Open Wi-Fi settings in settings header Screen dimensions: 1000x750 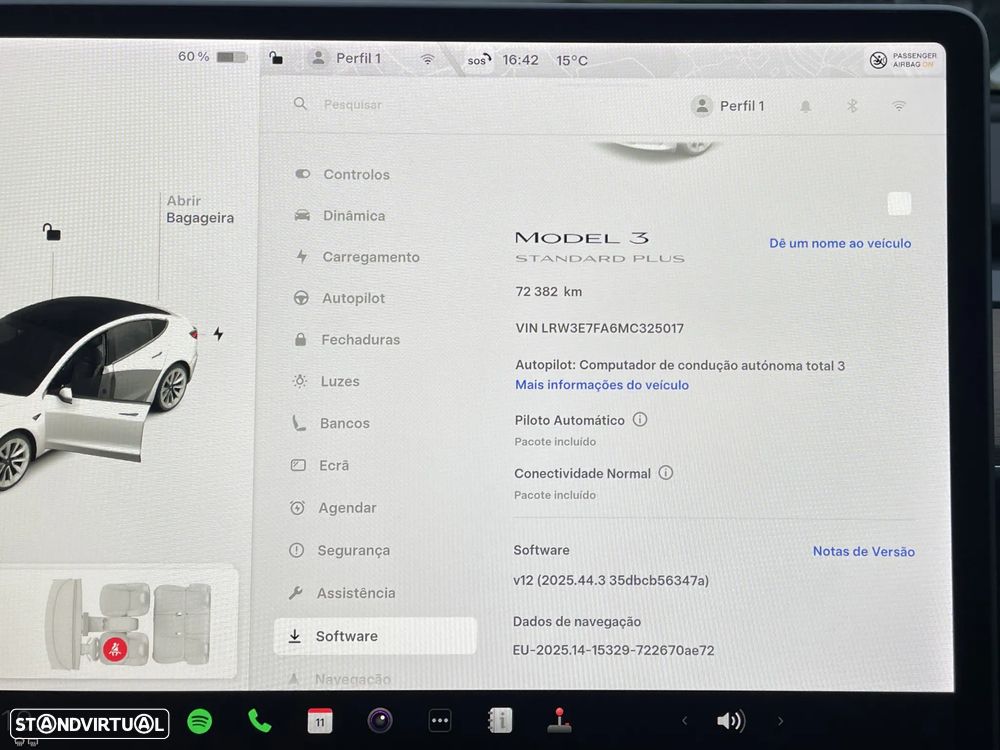pos(899,106)
